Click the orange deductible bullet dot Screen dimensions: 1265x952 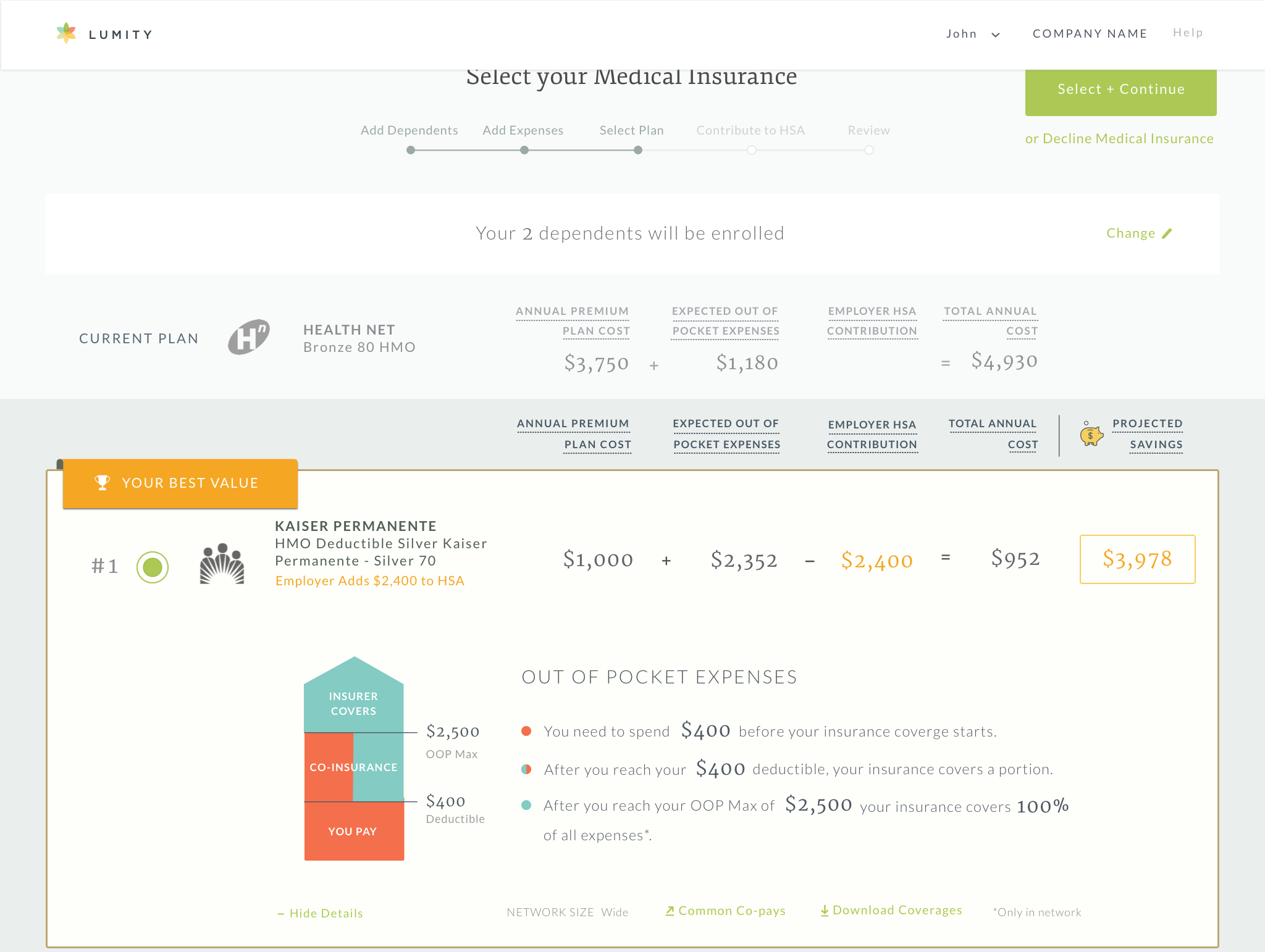coord(526,731)
